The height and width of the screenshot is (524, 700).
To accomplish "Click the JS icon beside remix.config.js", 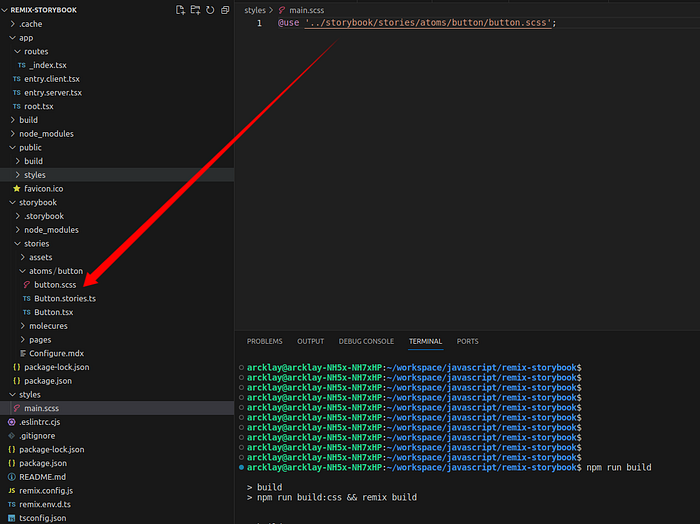I will pos(12,491).
